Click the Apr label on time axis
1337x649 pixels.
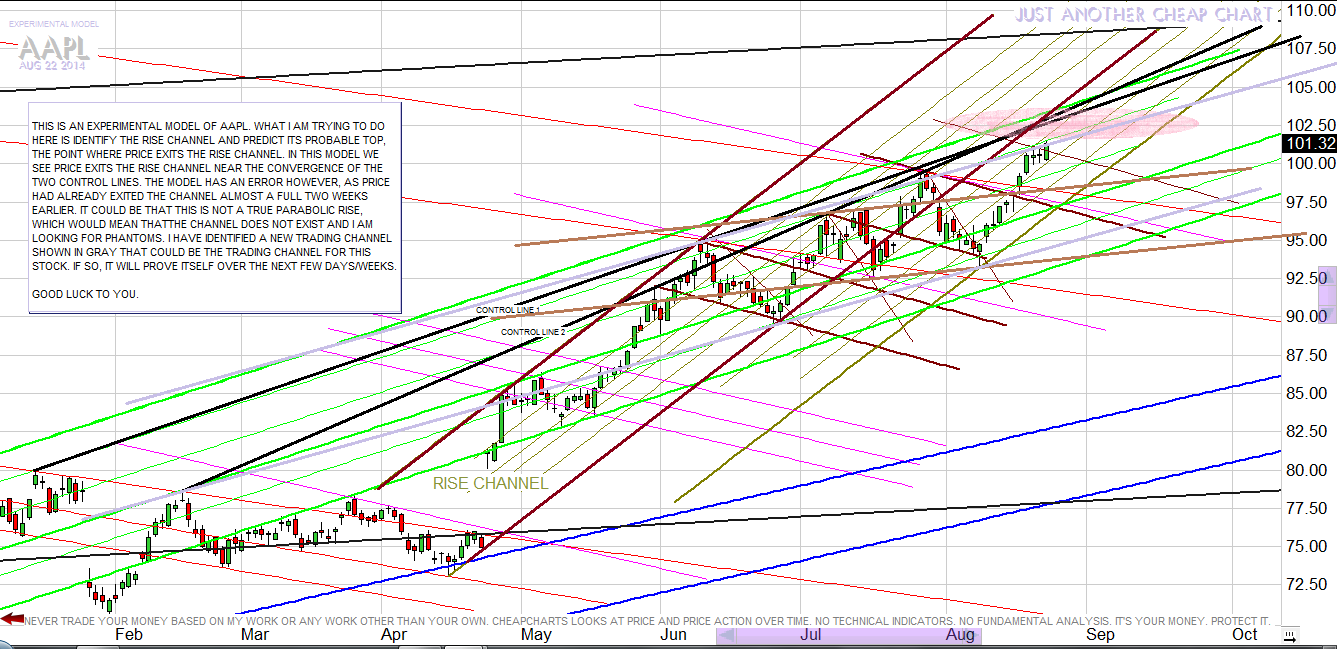(394, 634)
